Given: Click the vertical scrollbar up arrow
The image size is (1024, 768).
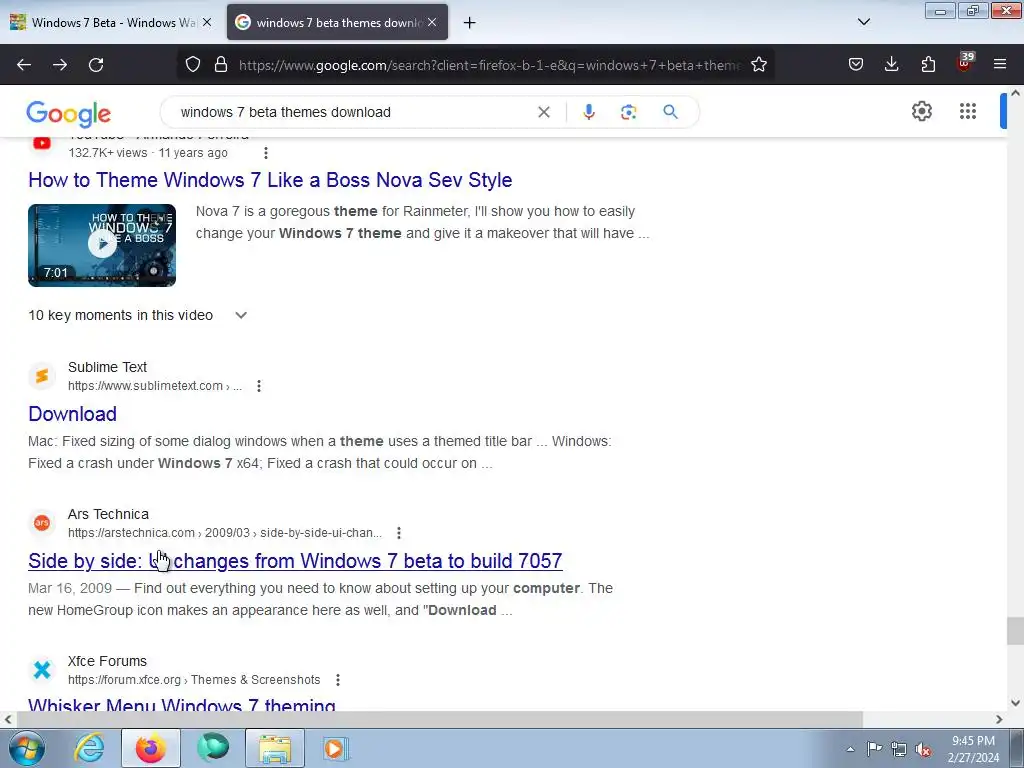Looking at the screenshot, I should click(1015, 93).
